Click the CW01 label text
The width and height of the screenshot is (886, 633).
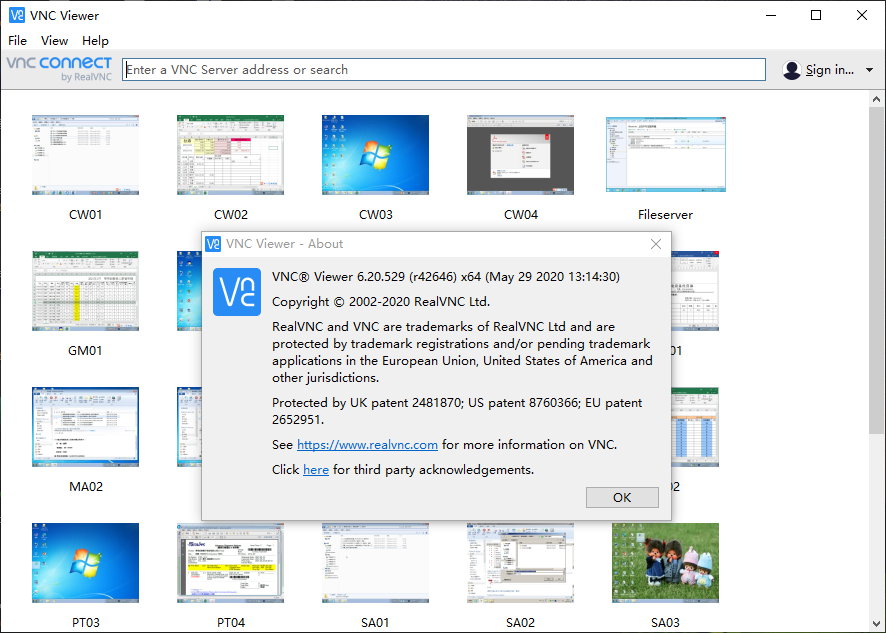pyautogui.click(x=85, y=215)
